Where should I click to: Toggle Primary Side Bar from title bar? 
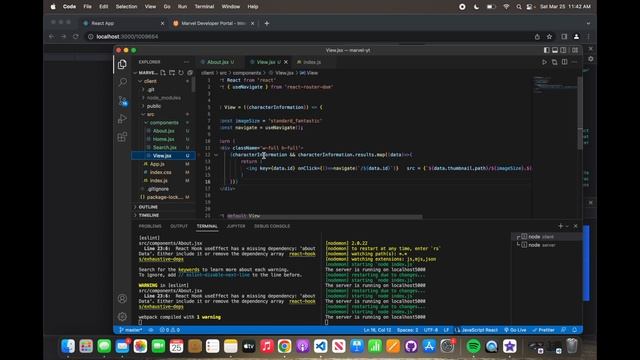[x=547, y=50]
